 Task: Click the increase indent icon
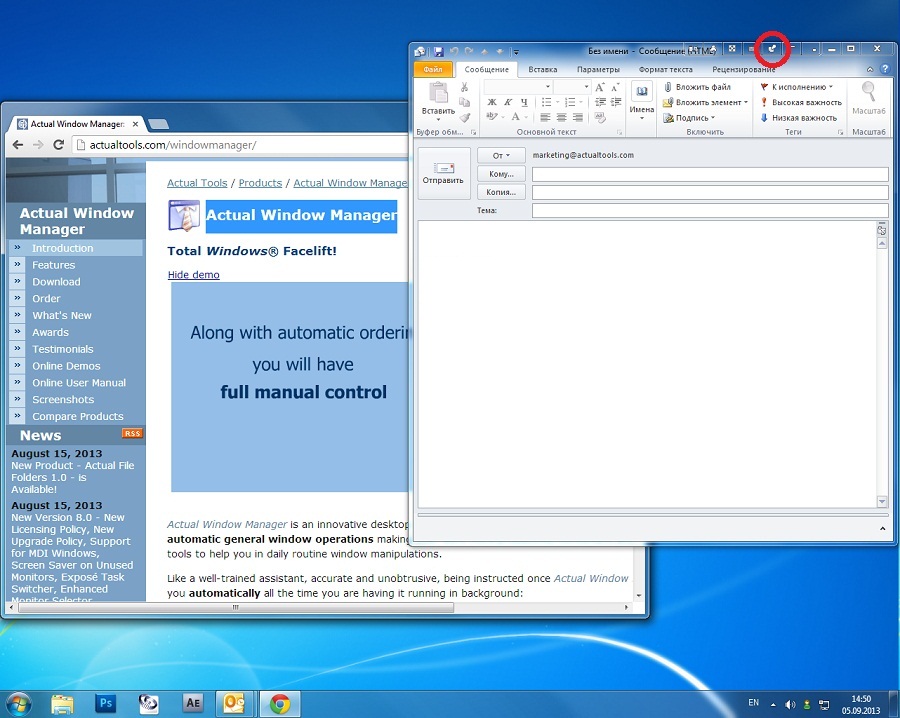coord(616,102)
